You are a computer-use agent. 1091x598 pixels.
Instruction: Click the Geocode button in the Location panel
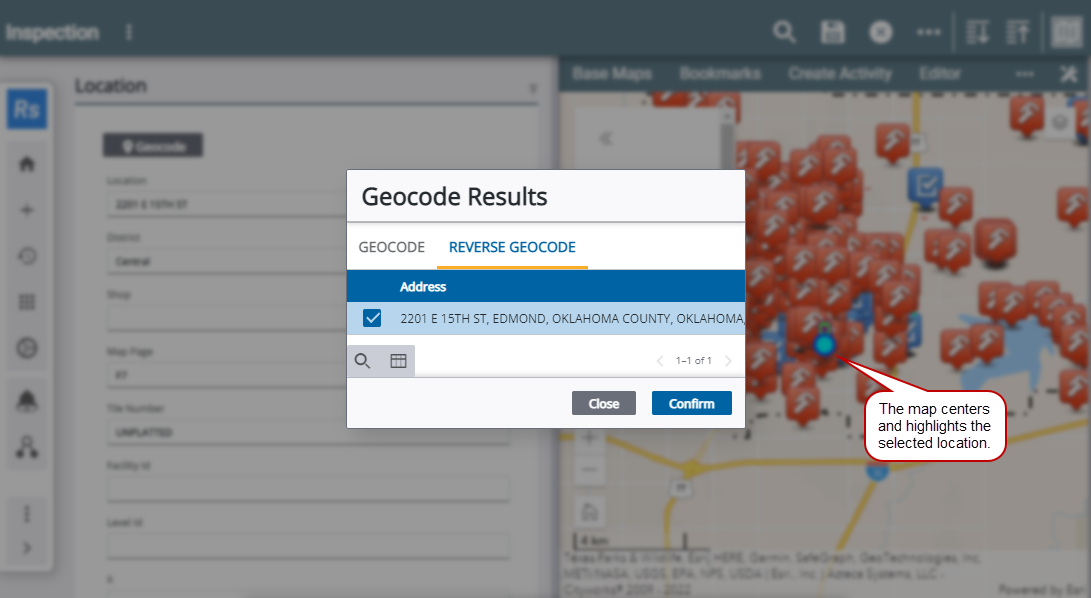click(x=152, y=144)
